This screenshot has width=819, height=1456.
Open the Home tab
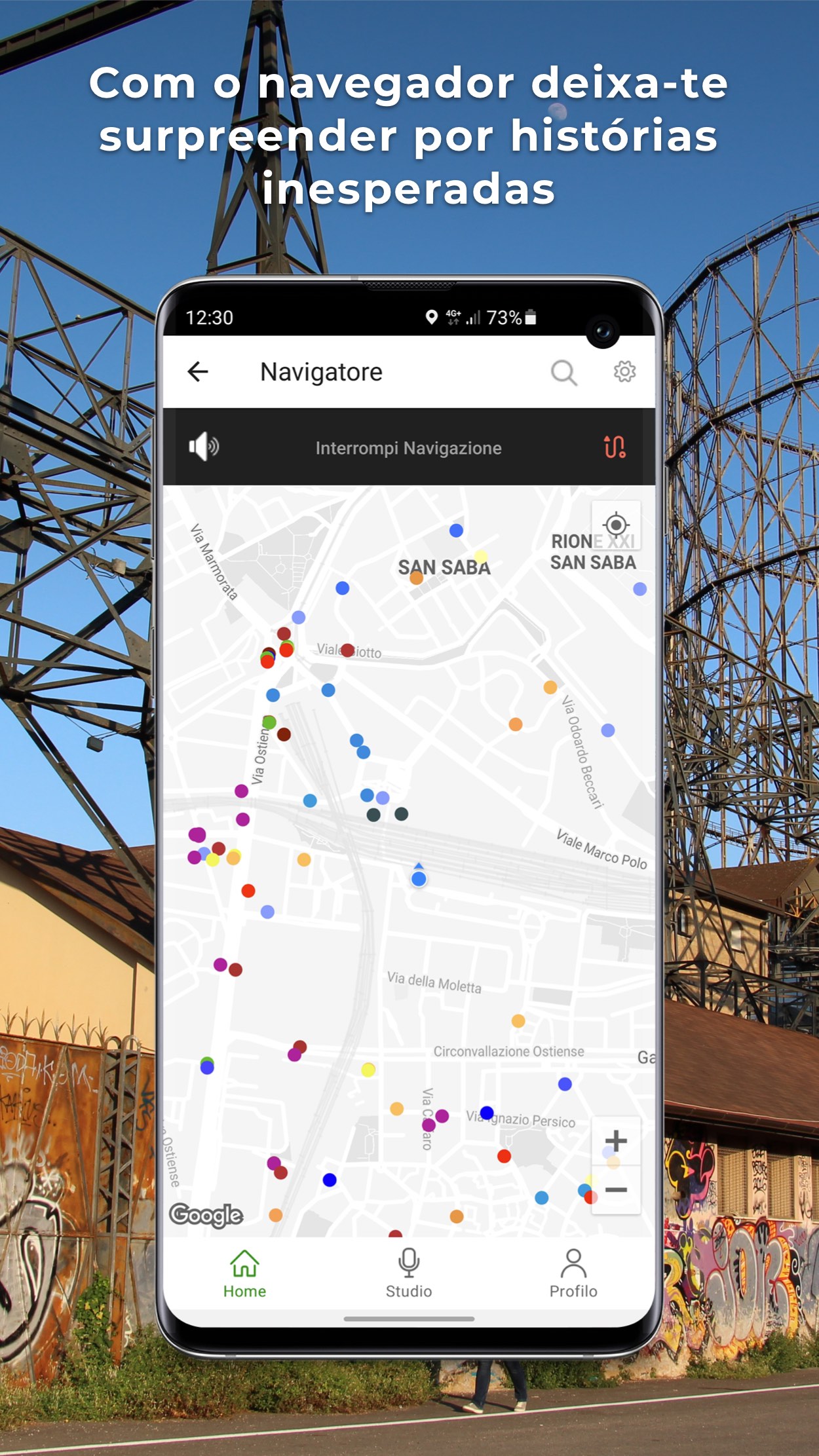[x=244, y=1274]
